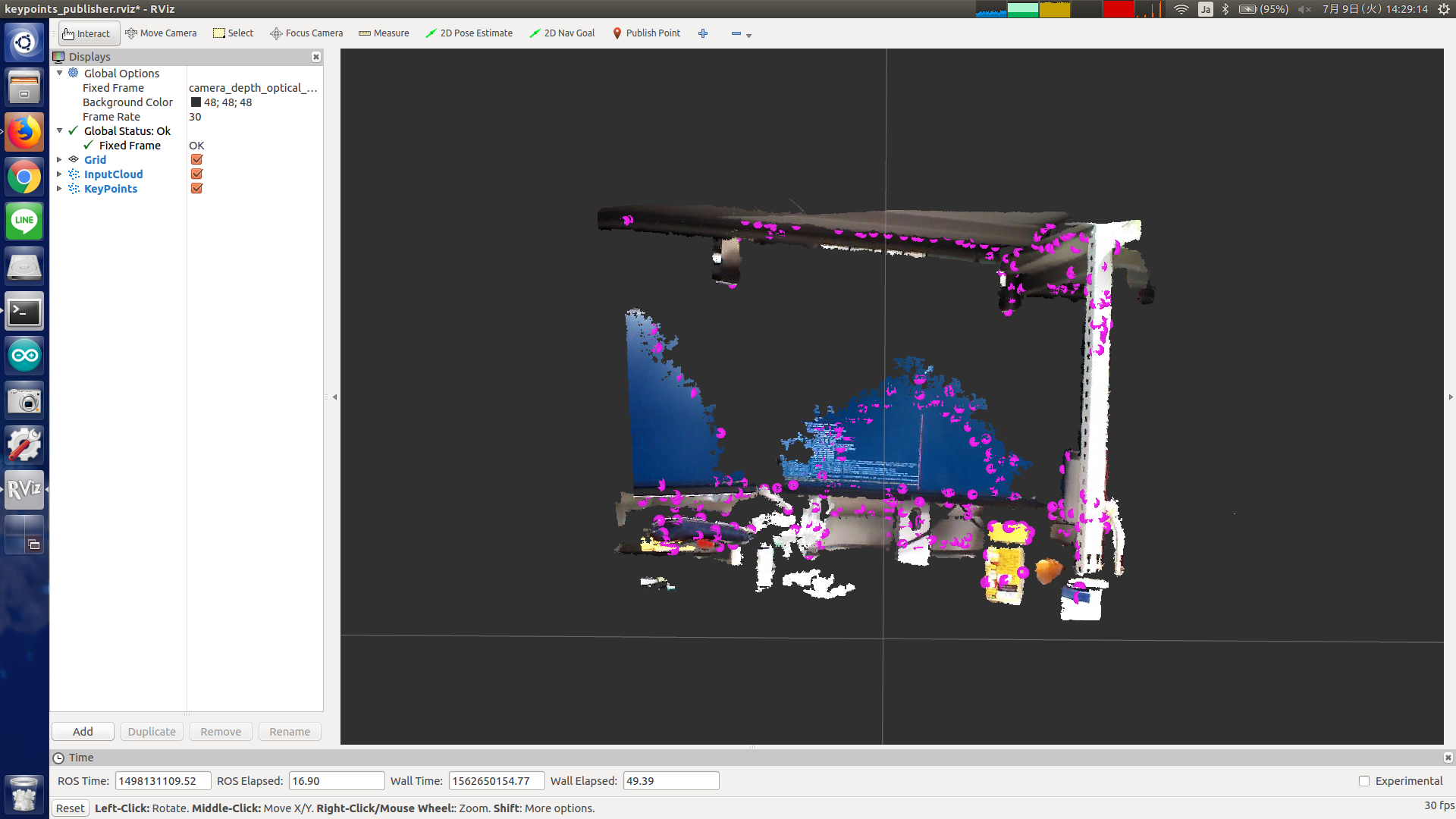Viewport: 1456px width, 819px height.
Task: Open Ubuntu Dash search in launcher
Action: click(x=24, y=42)
